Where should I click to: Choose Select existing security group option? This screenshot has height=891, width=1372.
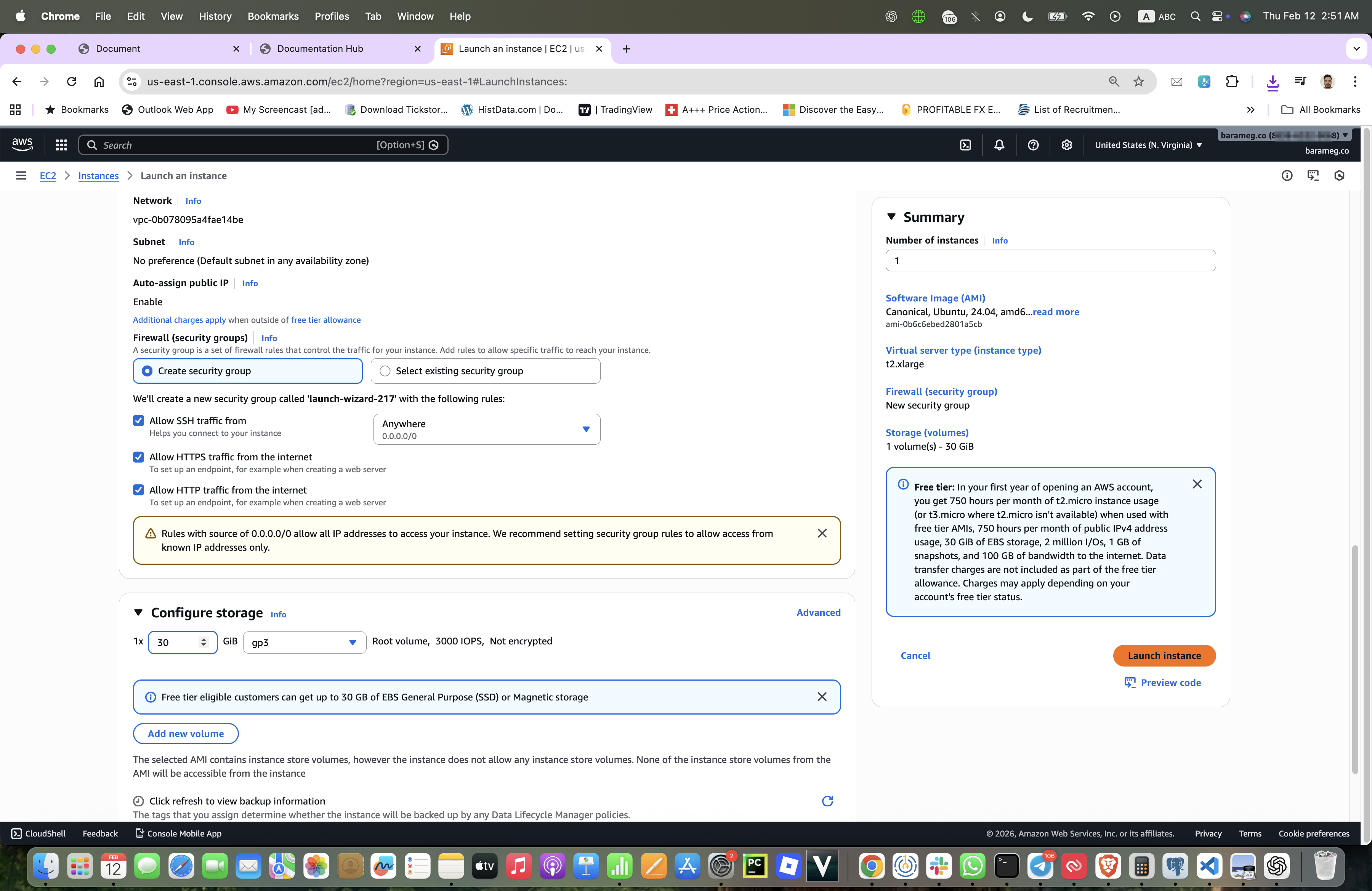(x=385, y=371)
